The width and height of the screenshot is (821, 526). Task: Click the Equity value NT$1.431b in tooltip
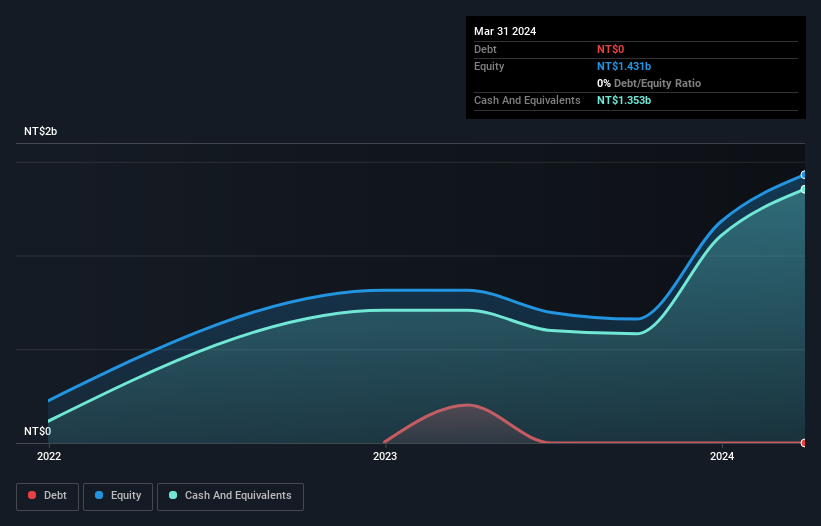tap(624, 66)
